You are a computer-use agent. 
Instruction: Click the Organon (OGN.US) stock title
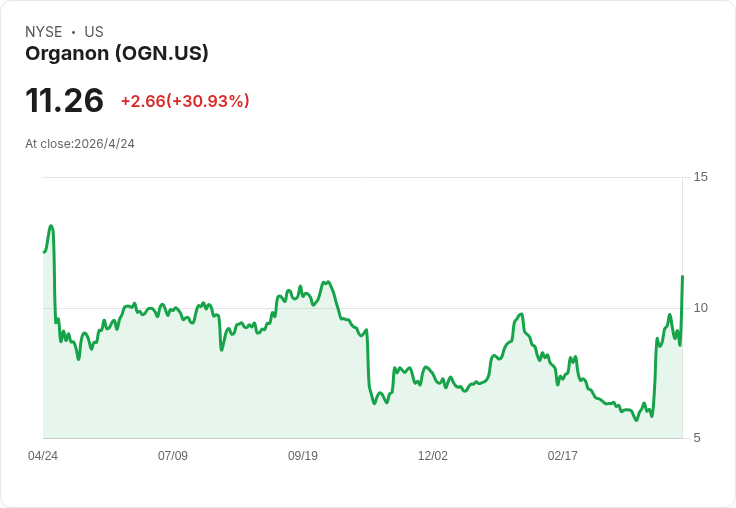(x=117, y=54)
